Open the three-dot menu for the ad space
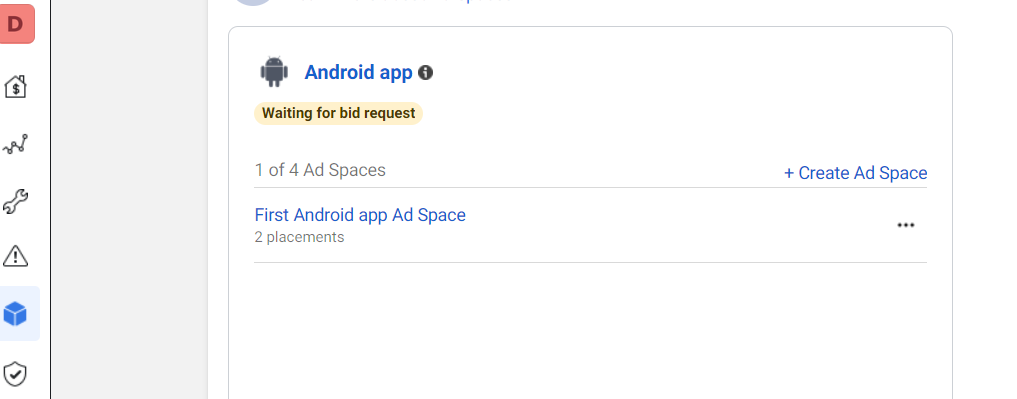 (905, 225)
